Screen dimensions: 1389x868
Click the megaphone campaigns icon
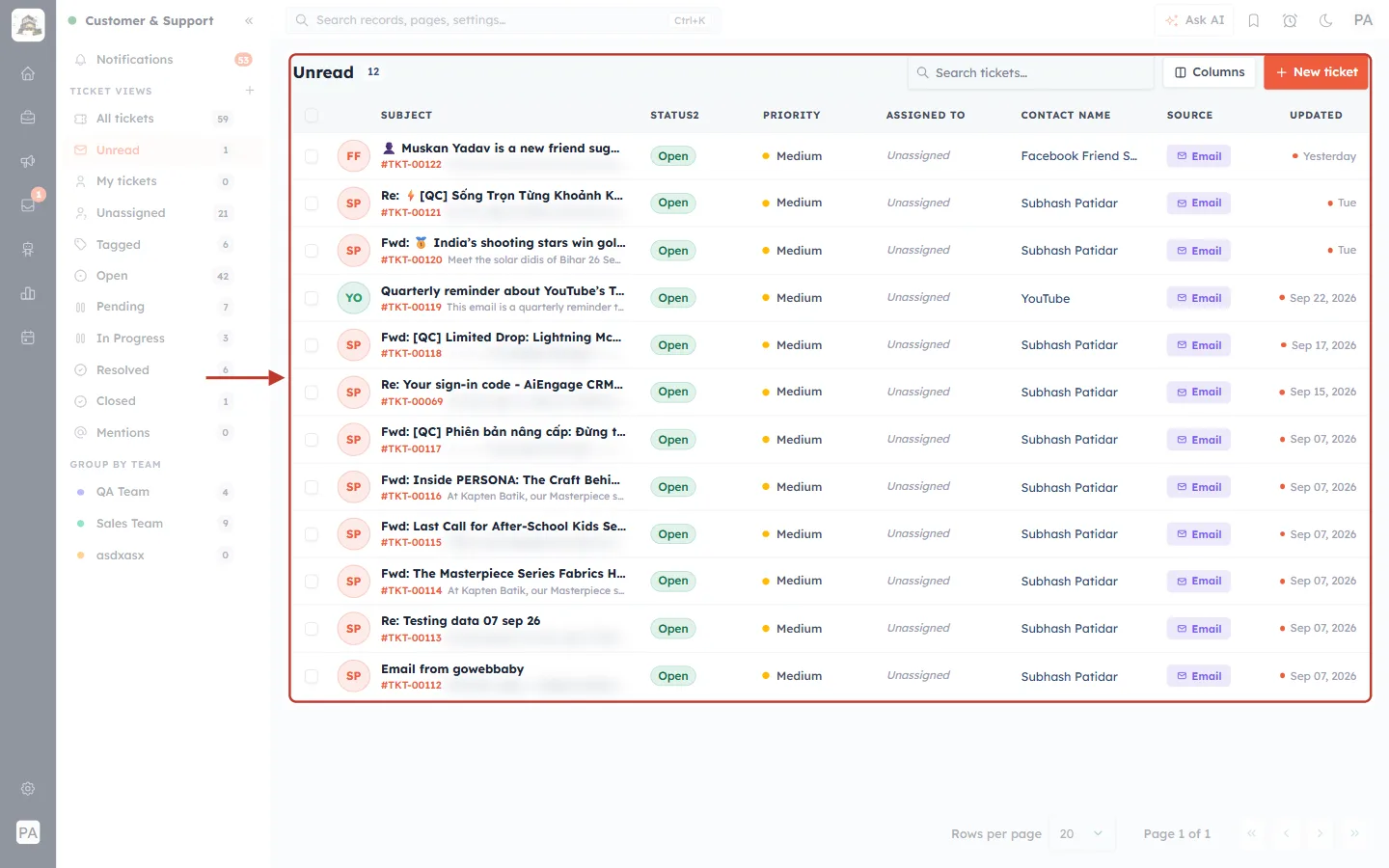pos(28,161)
